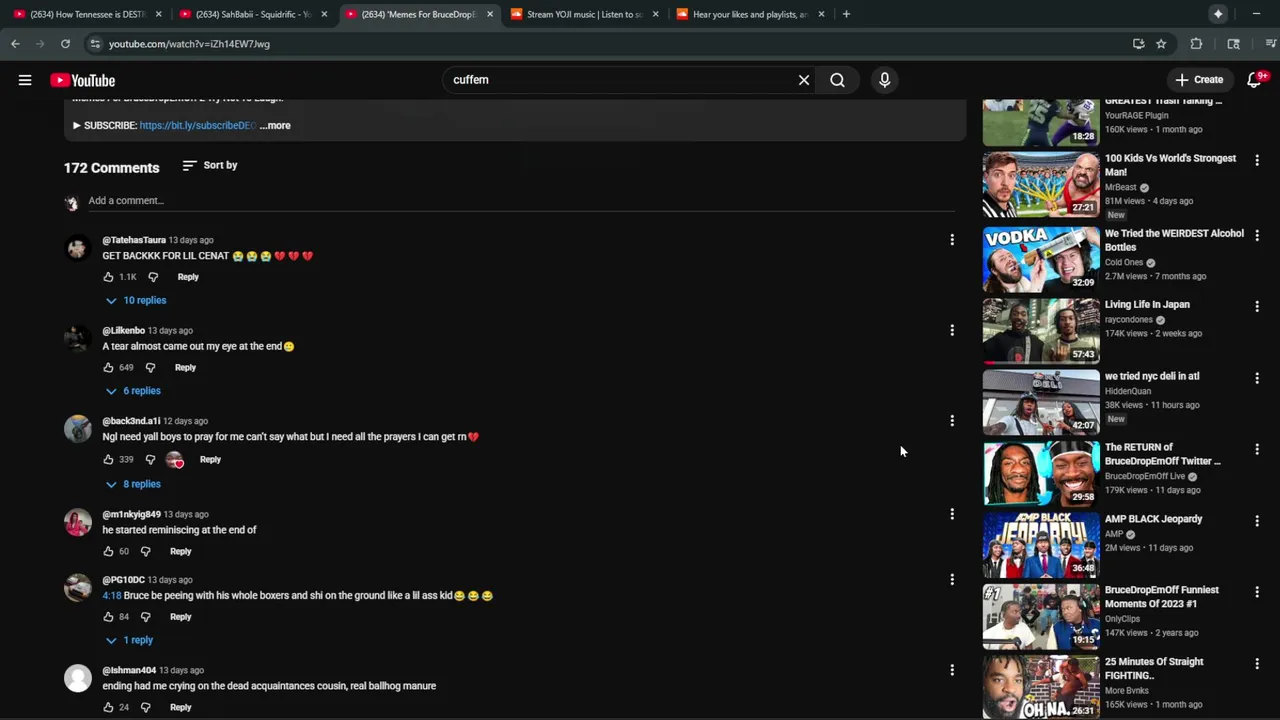The height and width of the screenshot is (720, 1280).
Task: Expand description with ...more
Action: point(275,126)
